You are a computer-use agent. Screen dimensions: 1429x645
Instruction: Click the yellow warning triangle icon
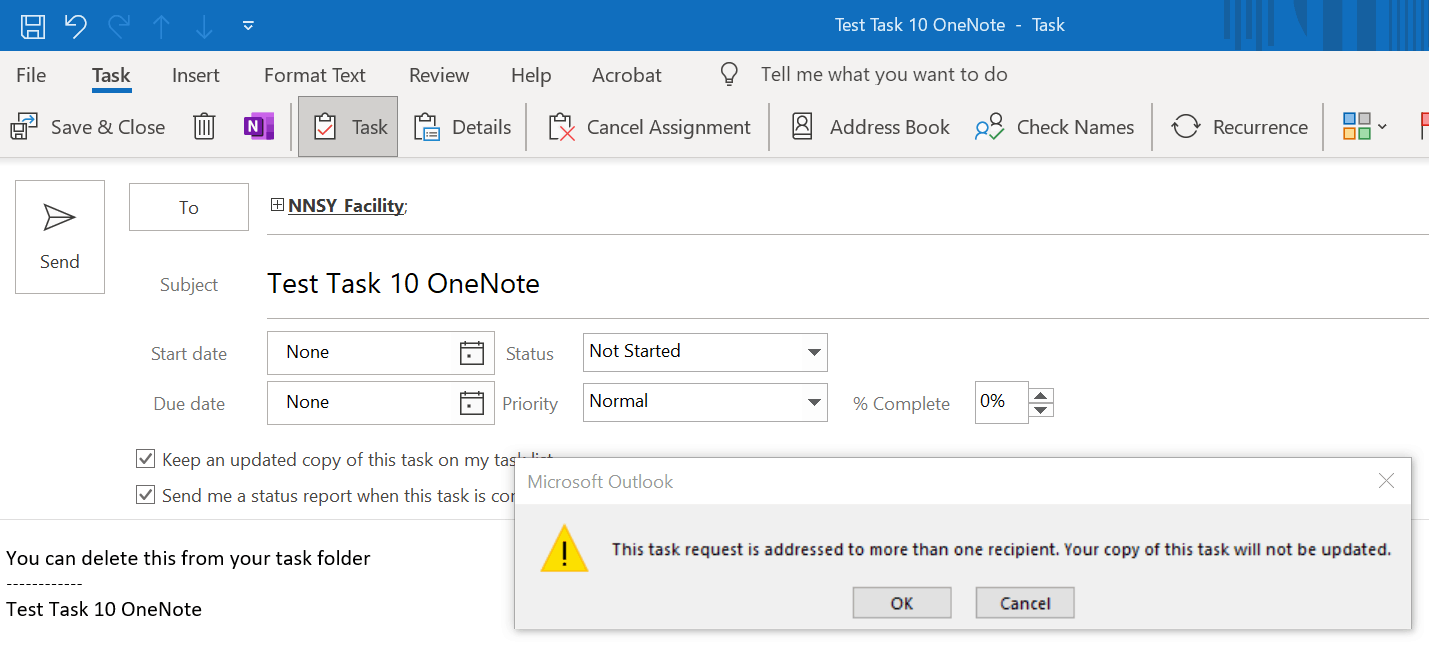565,549
